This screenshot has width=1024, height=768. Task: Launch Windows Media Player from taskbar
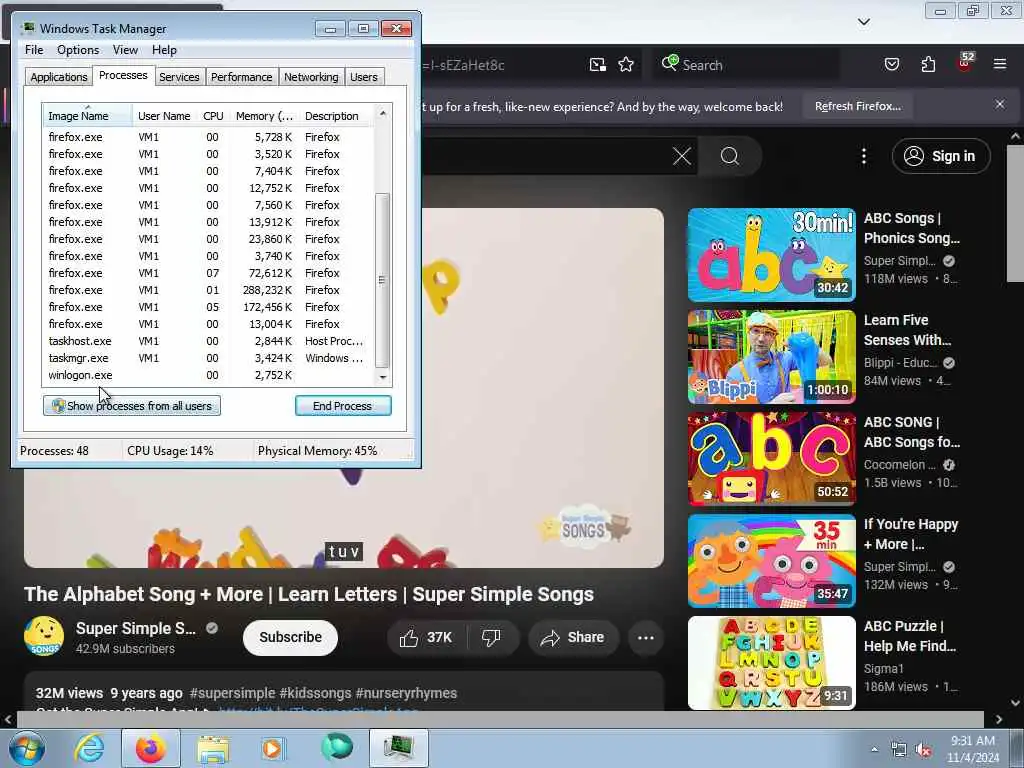point(273,748)
